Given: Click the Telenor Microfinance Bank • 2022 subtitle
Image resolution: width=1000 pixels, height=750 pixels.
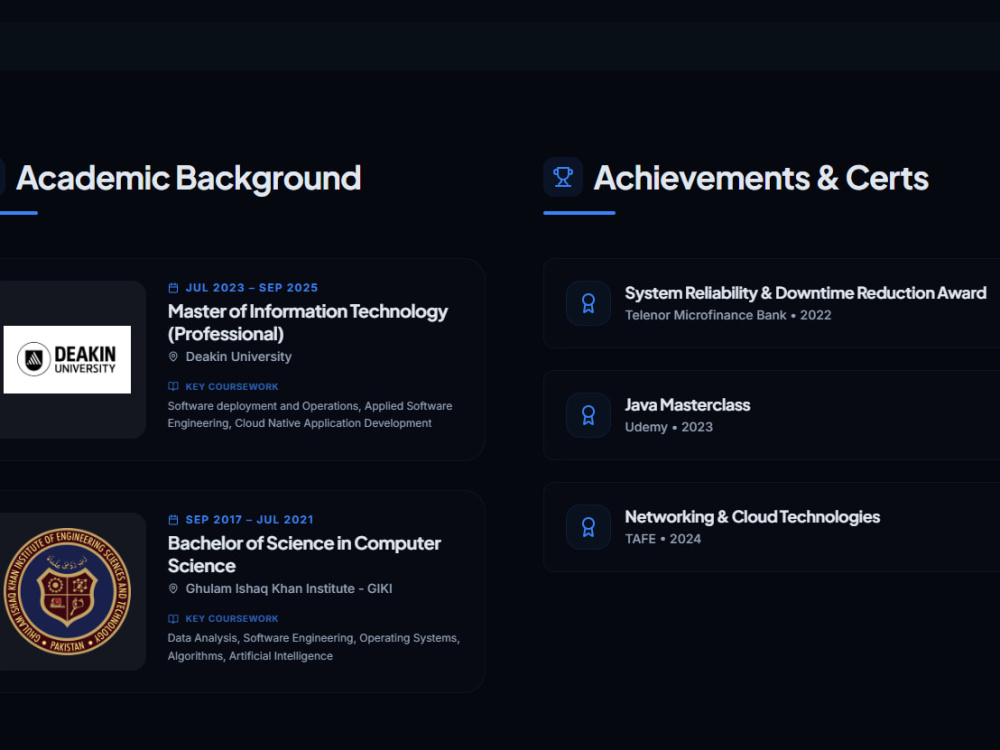Looking at the screenshot, I should coord(728,315).
